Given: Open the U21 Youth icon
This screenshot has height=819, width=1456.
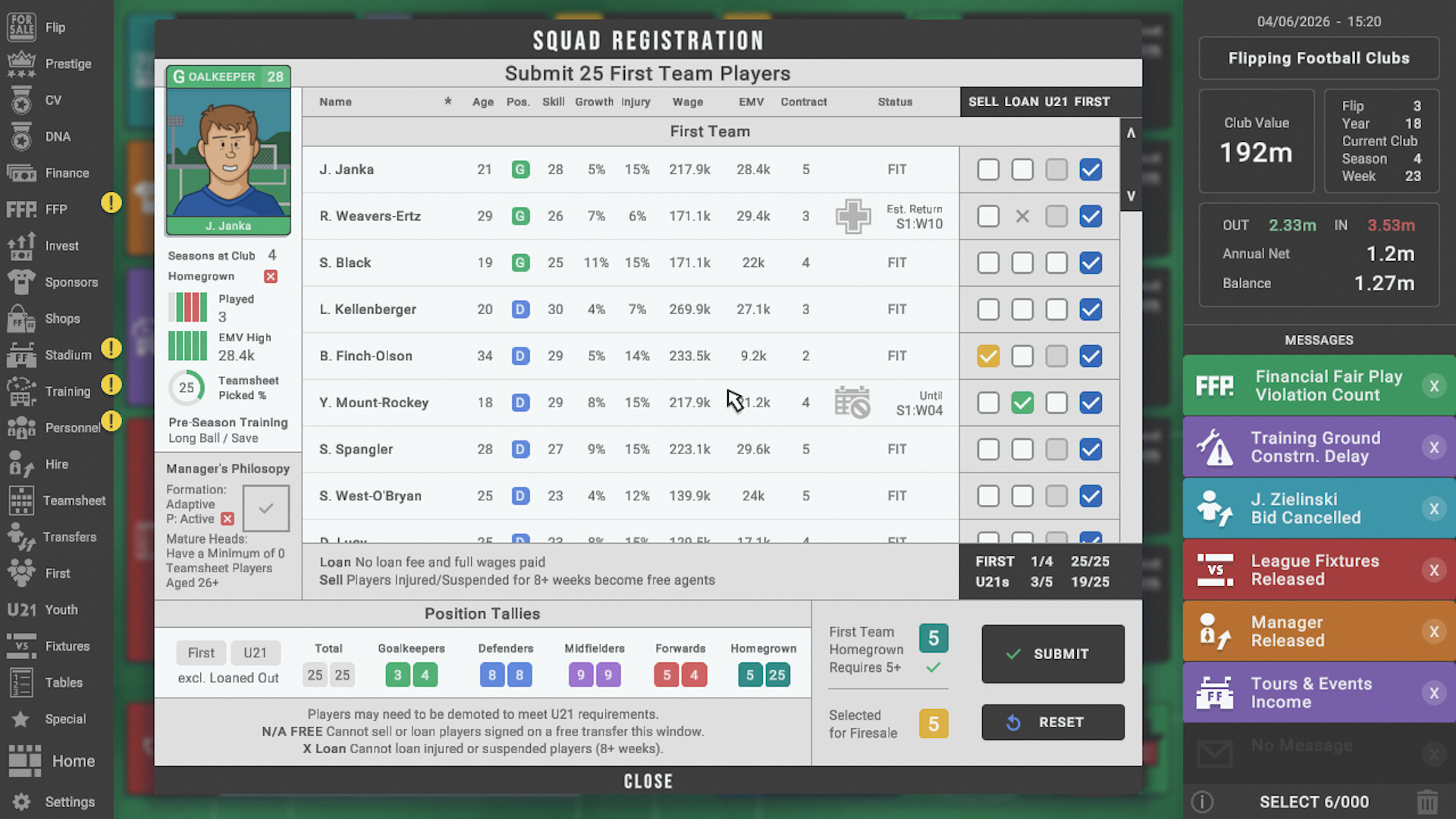Looking at the screenshot, I should [x=21, y=610].
